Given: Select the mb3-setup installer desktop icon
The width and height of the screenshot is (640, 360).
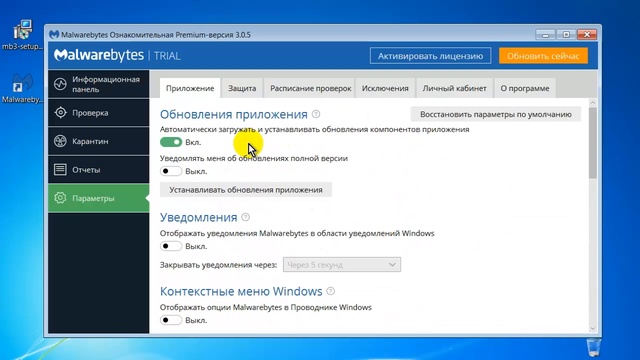Looking at the screenshot, I should click(22, 35).
